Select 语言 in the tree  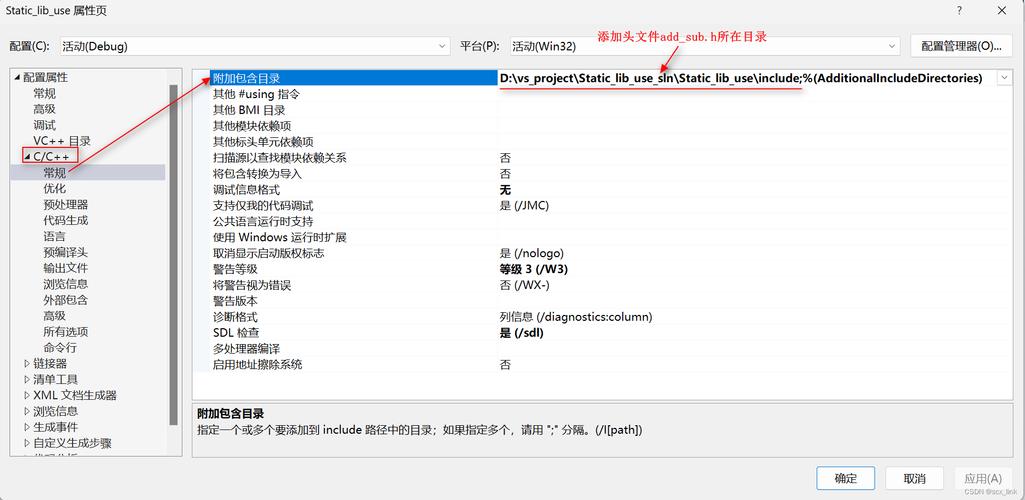point(55,236)
